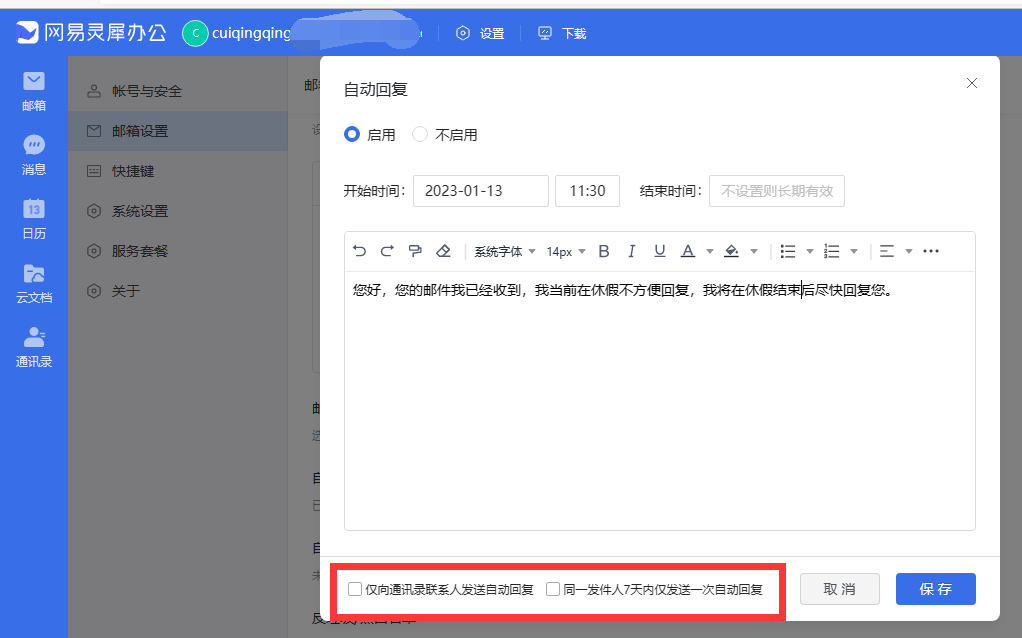The image size is (1022, 638).
Task: Open the more options ellipsis in toolbar
Action: click(x=931, y=251)
